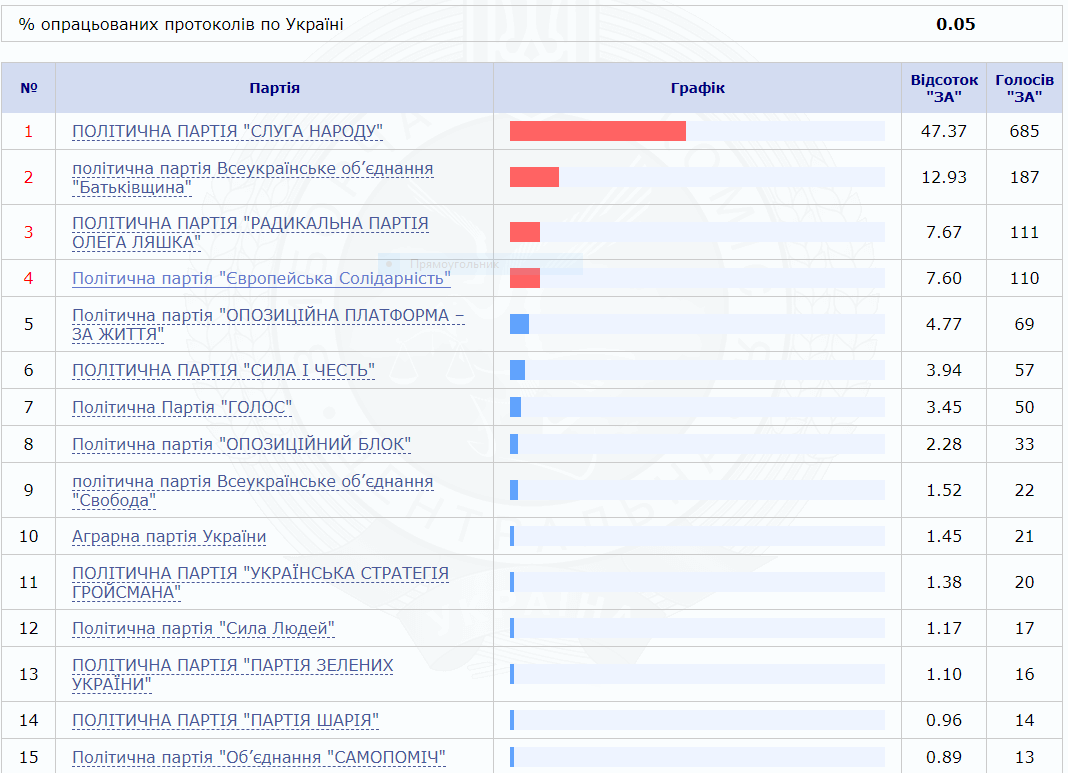This screenshot has height=773, width=1068.
Task: Click the "Партія" column header
Action: 274,88
